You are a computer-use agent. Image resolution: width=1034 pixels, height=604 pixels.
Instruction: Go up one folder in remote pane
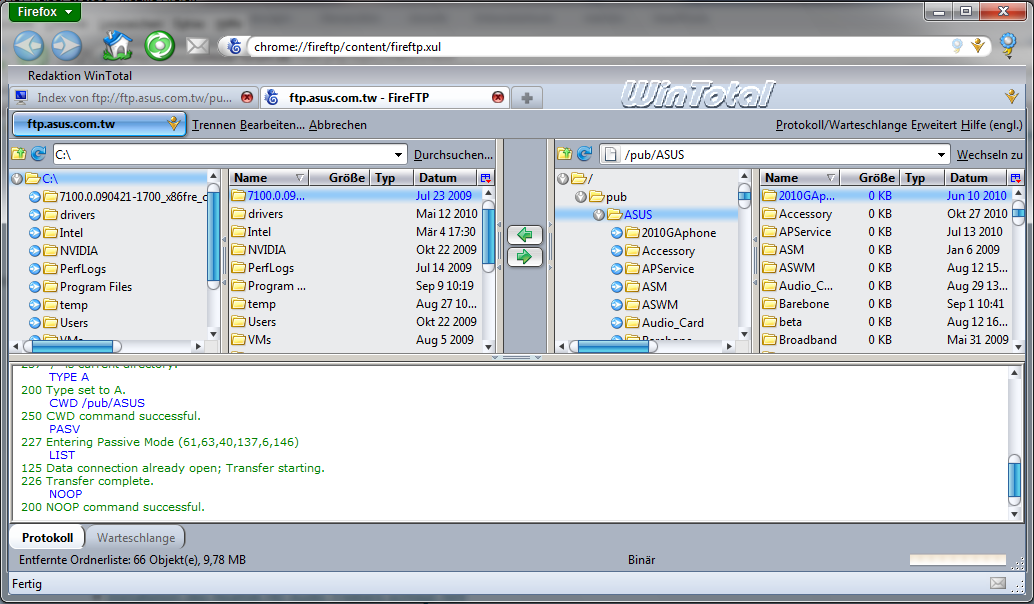click(564, 154)
